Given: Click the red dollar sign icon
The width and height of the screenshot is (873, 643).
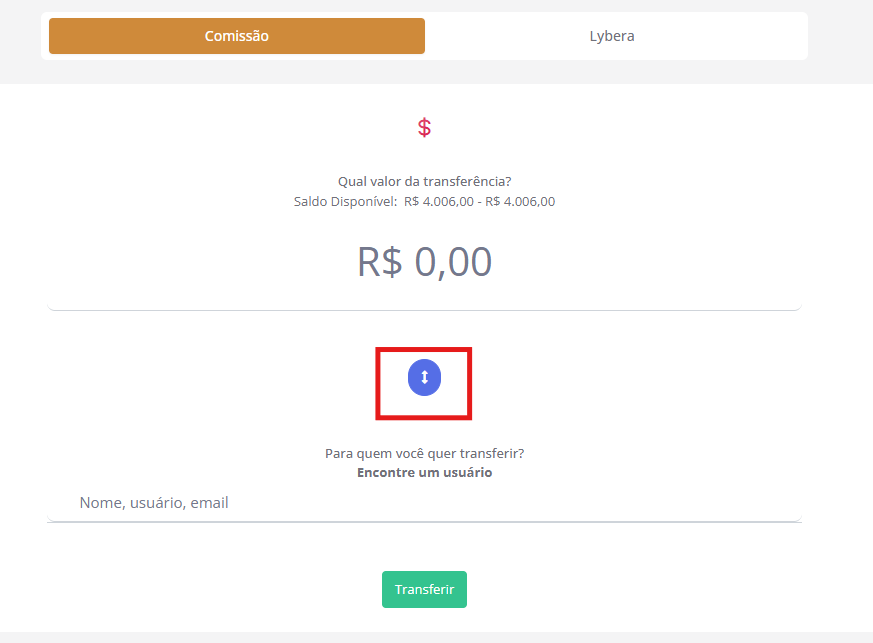Looking at the screenshot, I should pyautogui.click(x=424, y=128).
